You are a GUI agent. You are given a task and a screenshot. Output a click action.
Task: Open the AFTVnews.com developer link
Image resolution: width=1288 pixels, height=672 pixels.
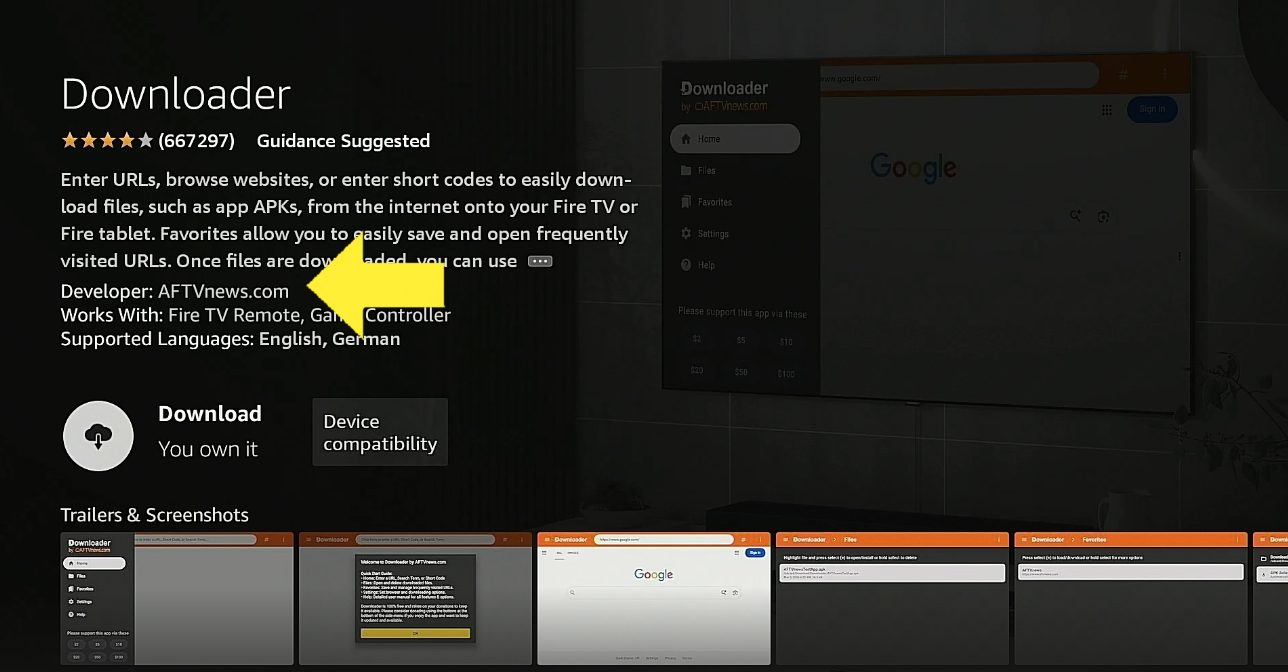click(222, 291)
